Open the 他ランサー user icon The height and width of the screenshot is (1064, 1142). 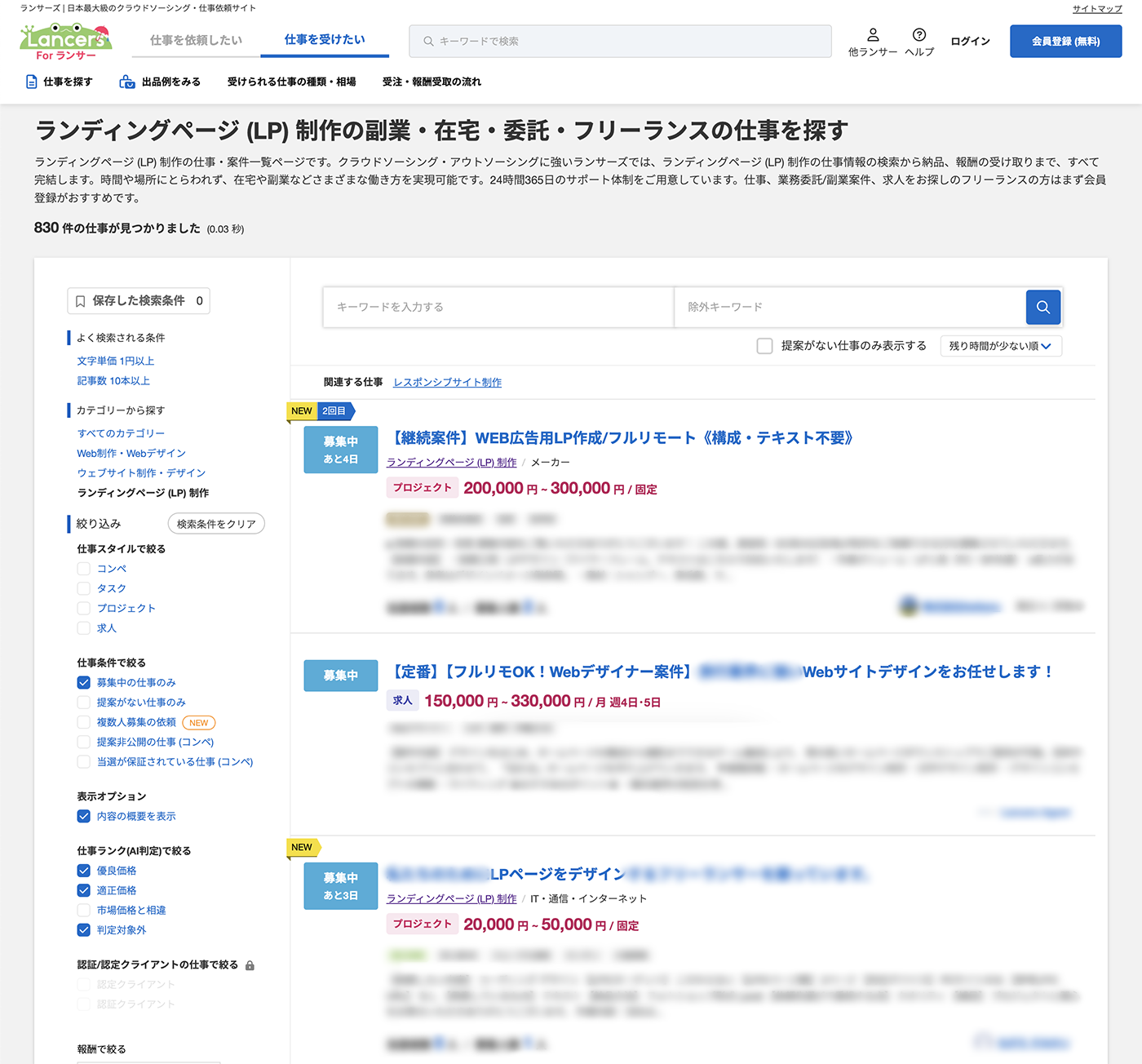pos(873,35)
